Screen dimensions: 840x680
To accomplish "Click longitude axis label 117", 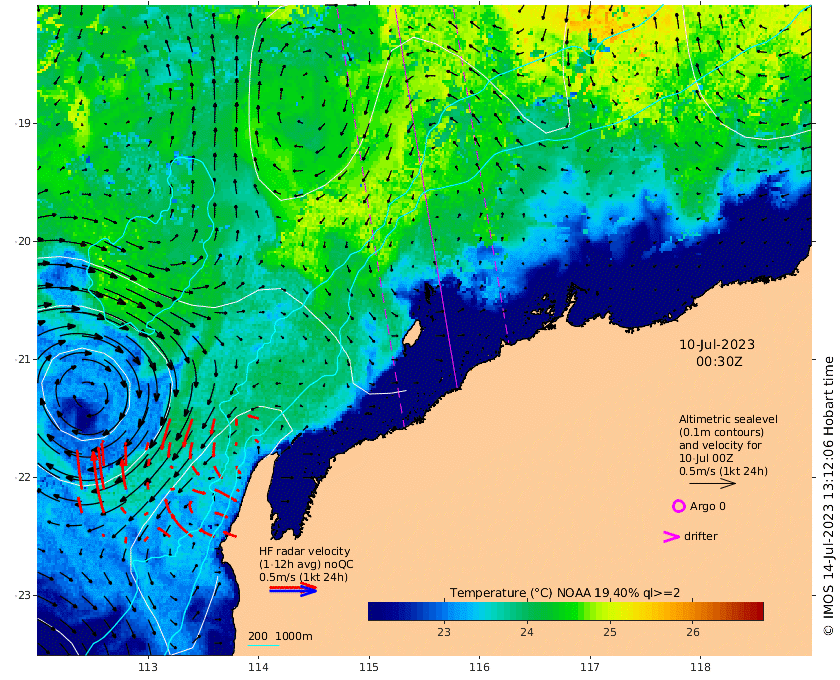I will 590,667.
